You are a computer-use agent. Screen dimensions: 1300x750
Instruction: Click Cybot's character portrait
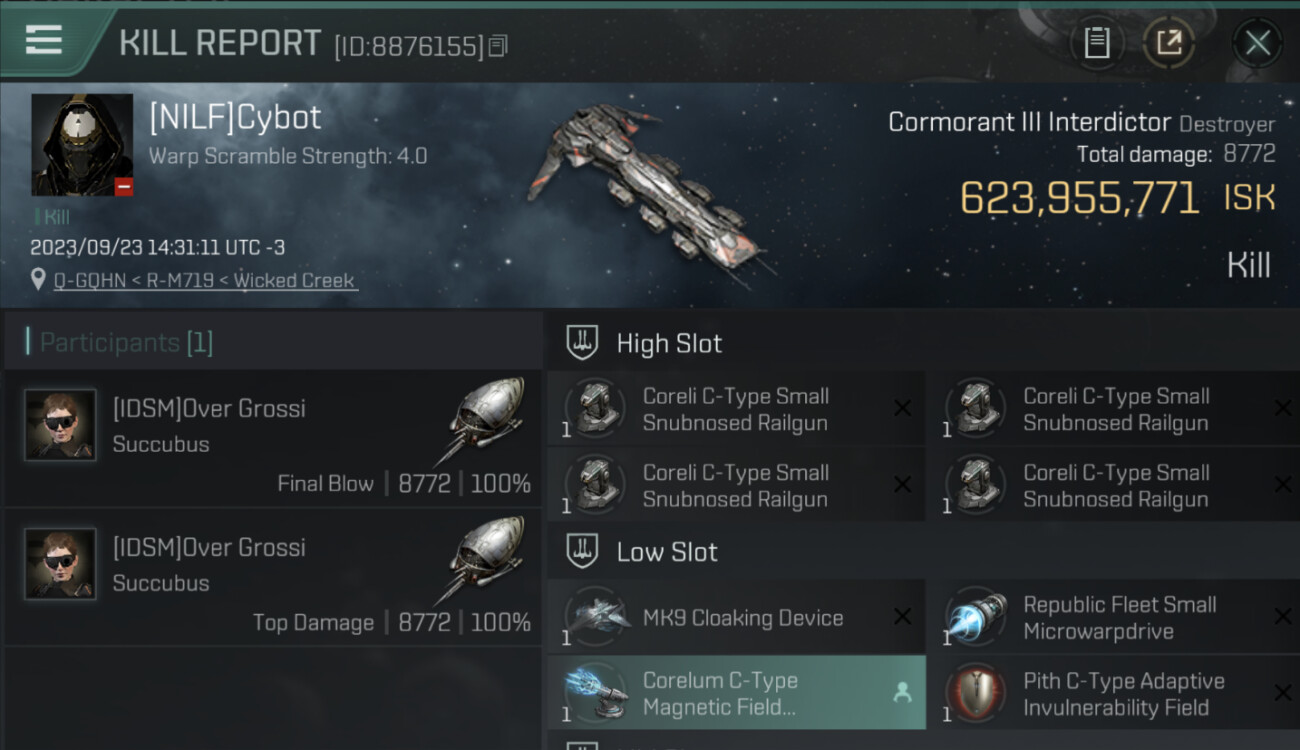click(x=82, y=145)
